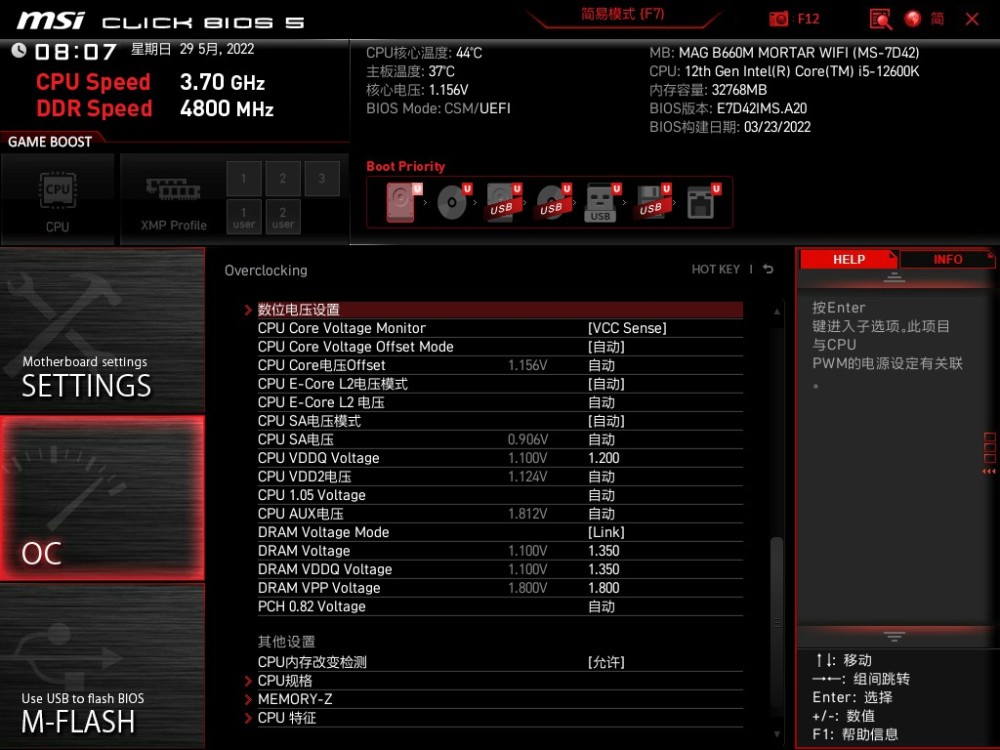The height and width of the screenshot is (750, 1000).
Task: Enable XMP user profile 1
Action: pyautogui.click(x=244, y=217)
